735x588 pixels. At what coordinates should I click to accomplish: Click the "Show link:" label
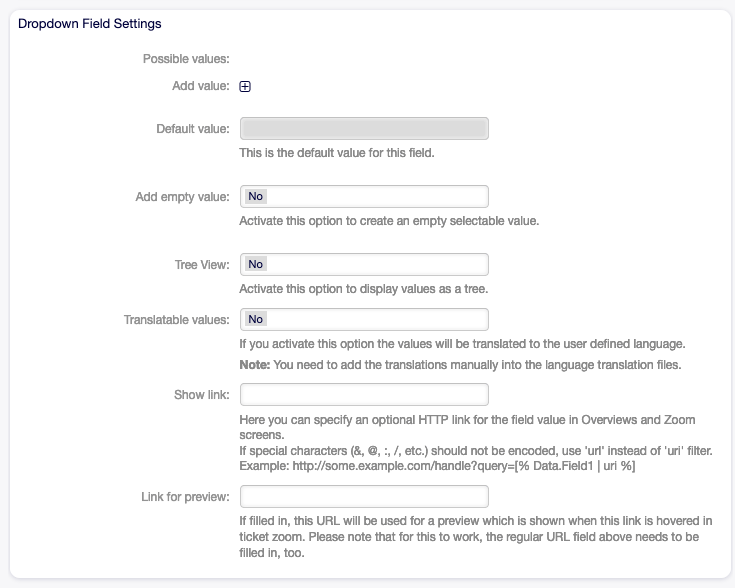tap(202, 395)
